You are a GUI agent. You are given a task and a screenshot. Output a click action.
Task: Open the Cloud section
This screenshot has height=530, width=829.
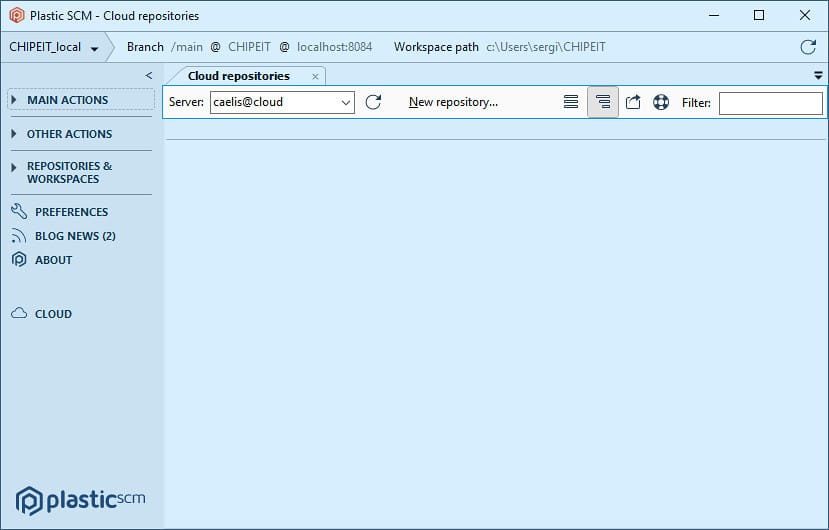41,314
